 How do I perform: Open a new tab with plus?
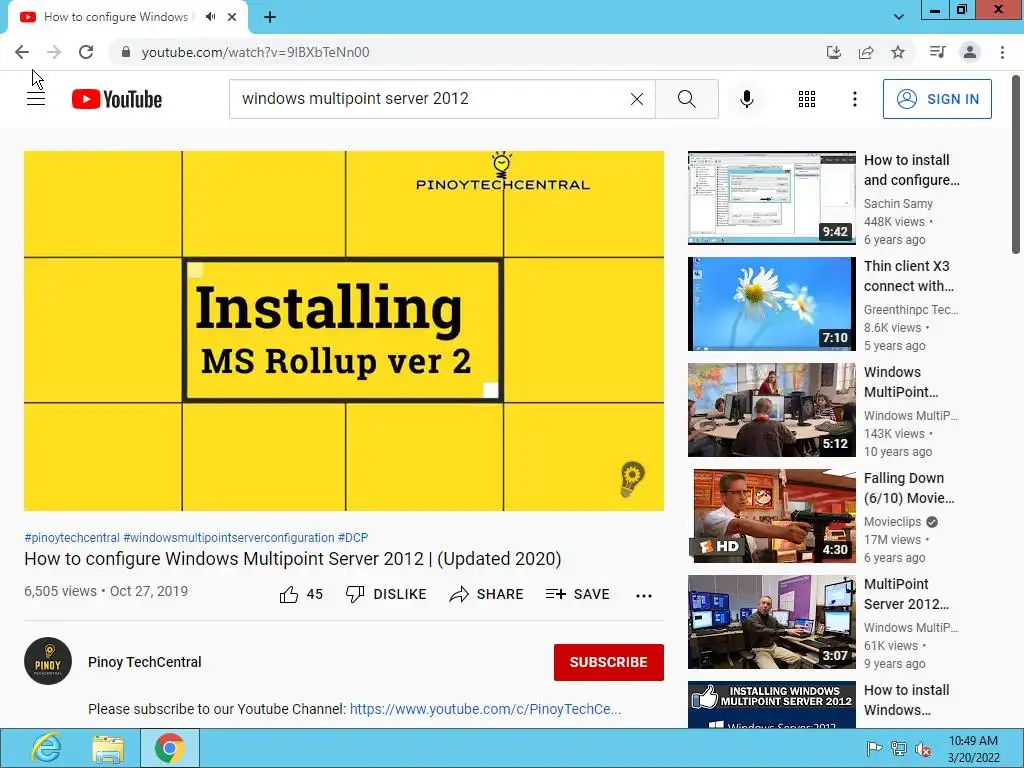(x=270, y=18)
